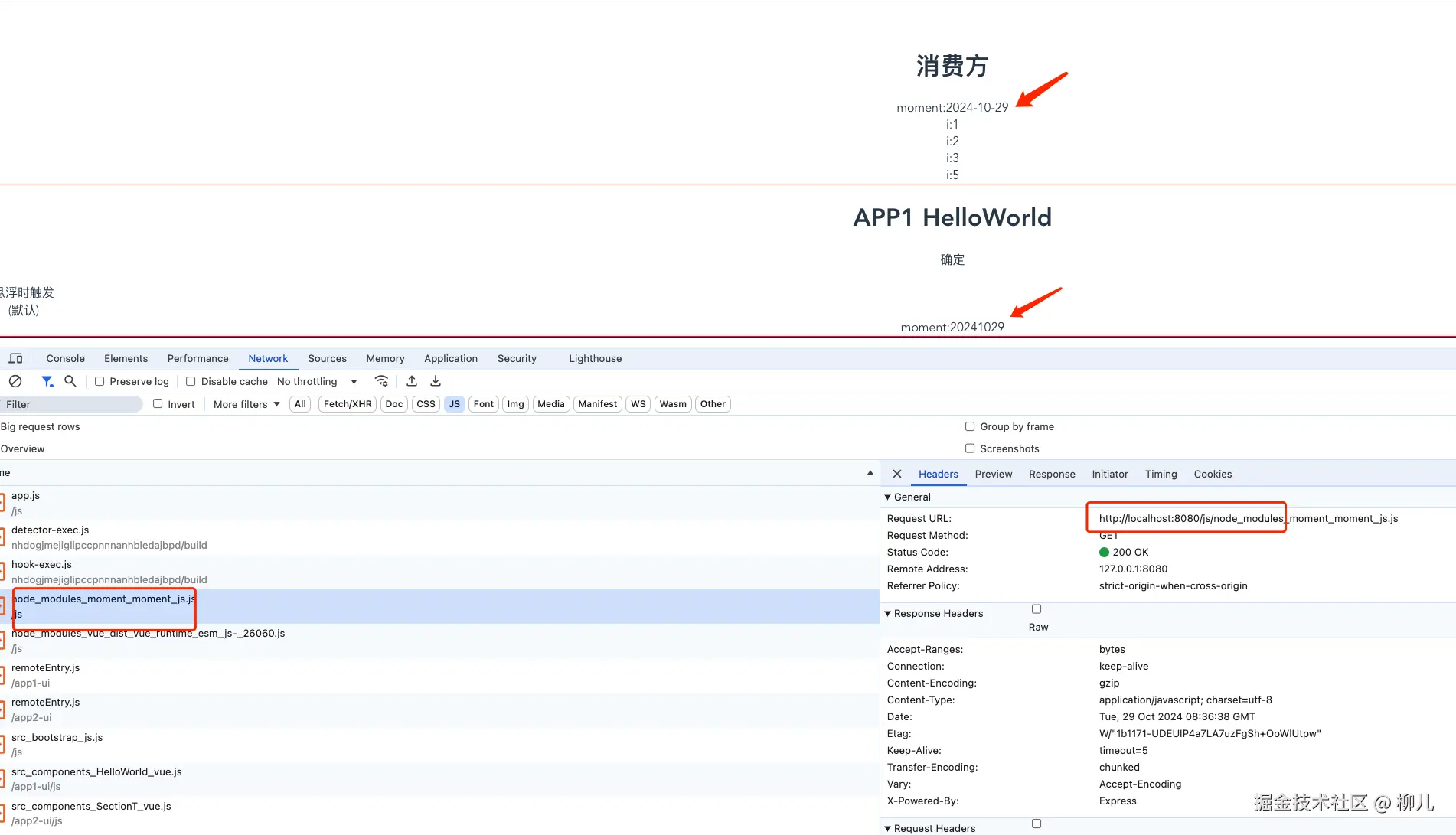The image size is (1456, 835).
Task: Clear the network log
Action: [x=15, y=381]
